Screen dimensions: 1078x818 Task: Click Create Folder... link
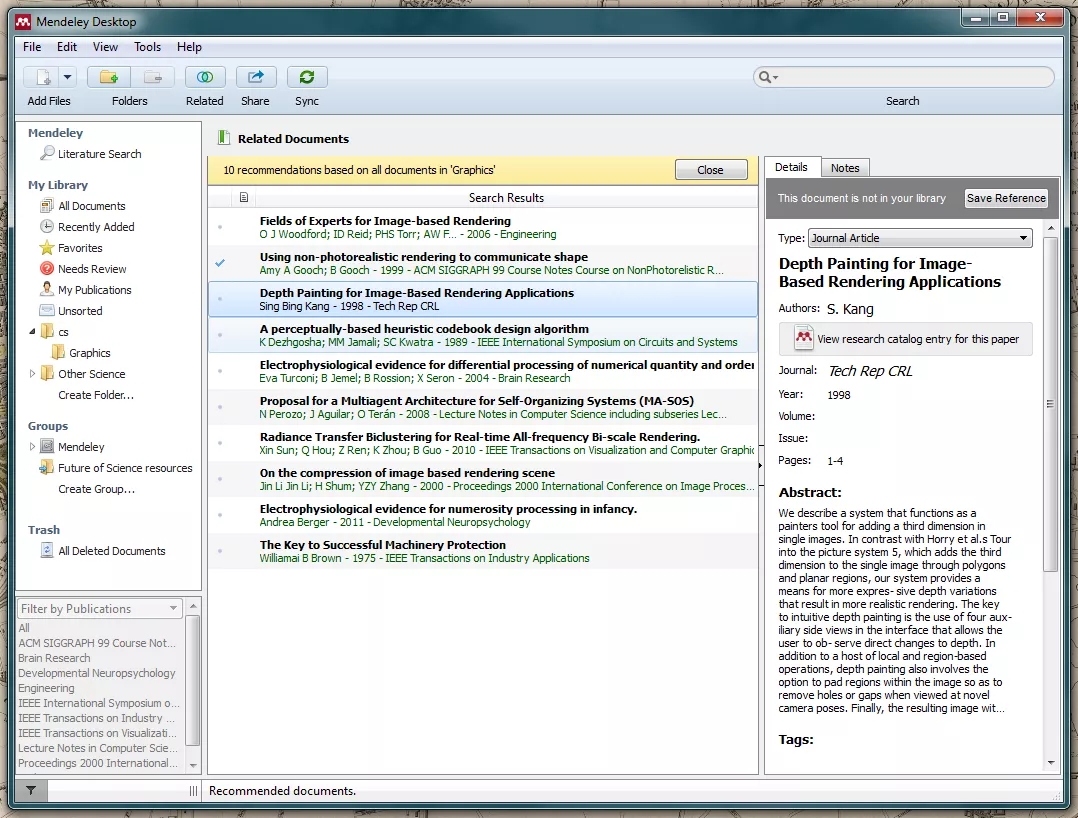96,395
